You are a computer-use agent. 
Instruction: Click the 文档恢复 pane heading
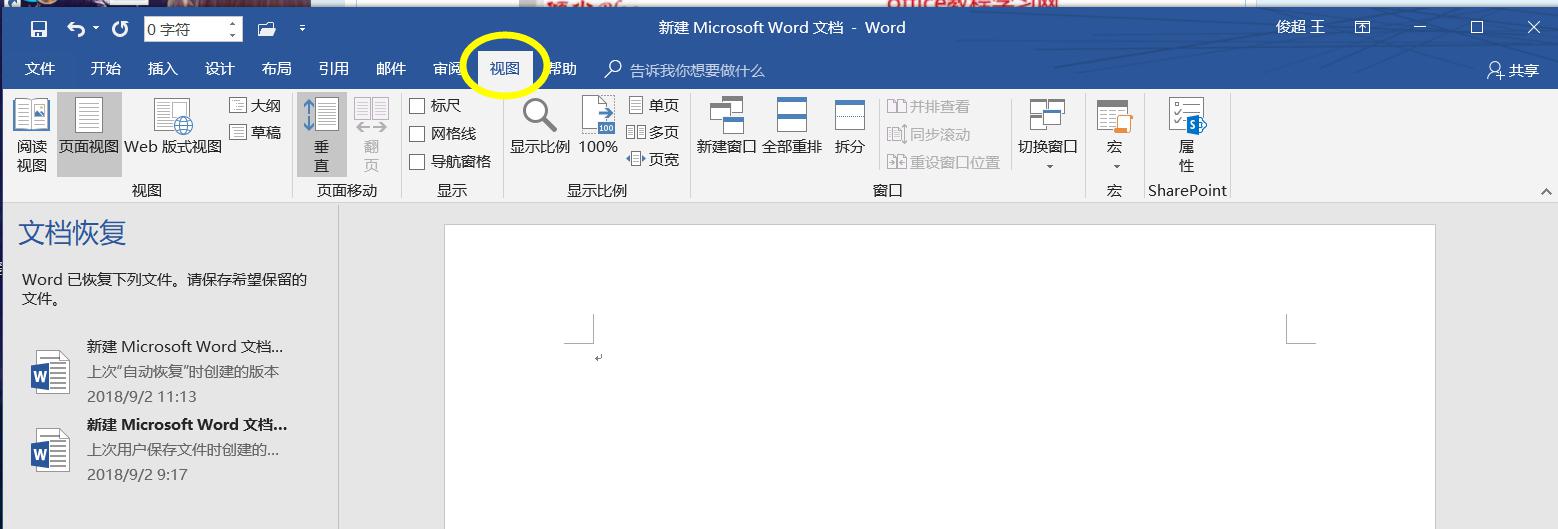[73, 233]
